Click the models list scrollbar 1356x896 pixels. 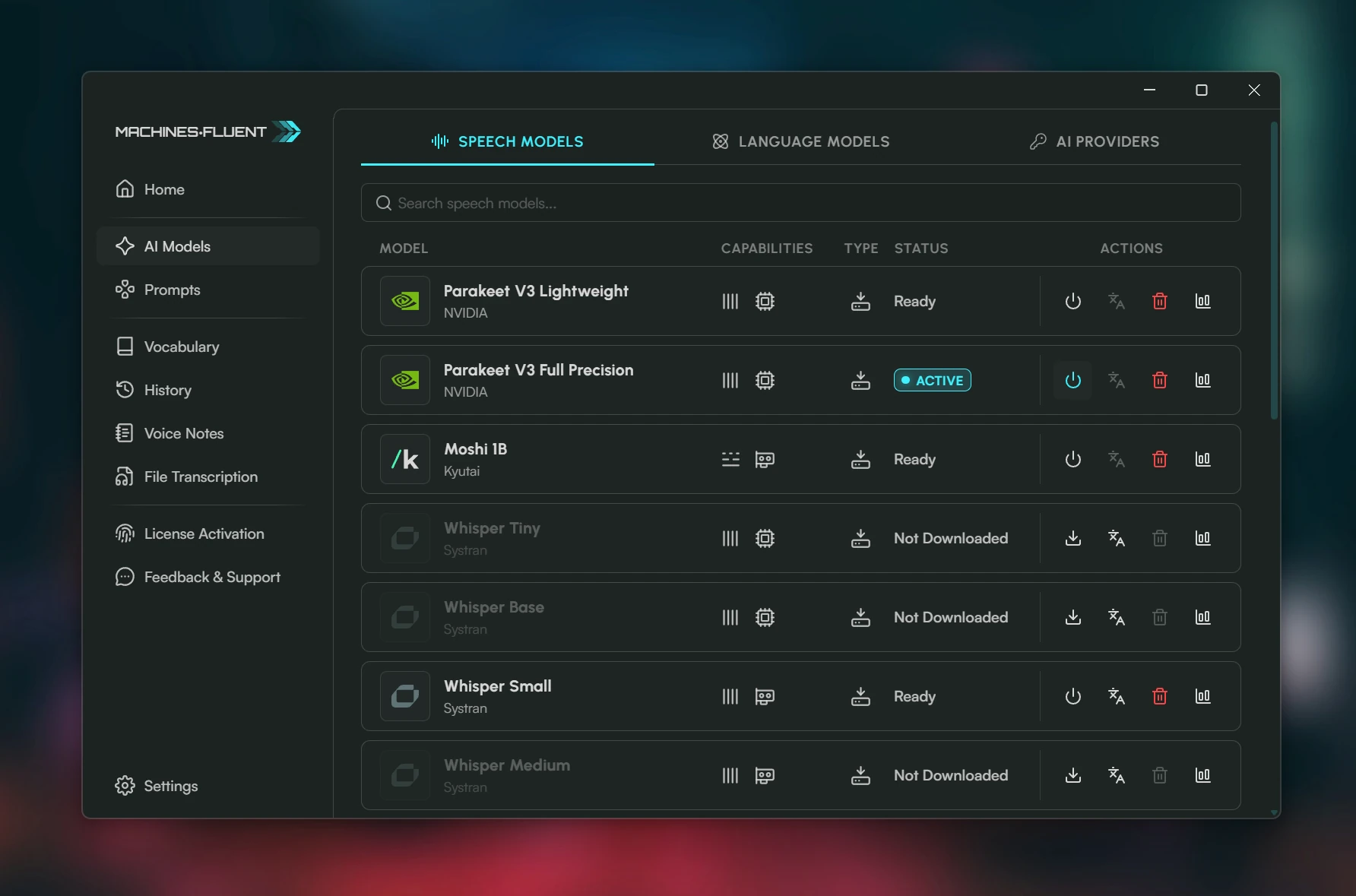point(1274,270)
